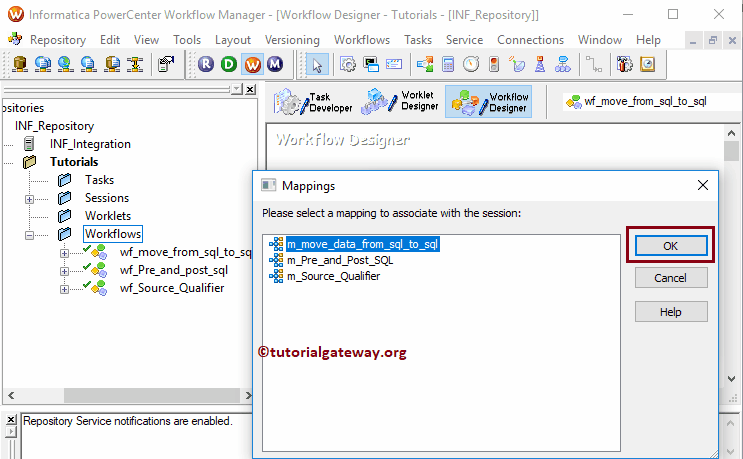Open the Worklet Designer tool

(x=400, y=101)
